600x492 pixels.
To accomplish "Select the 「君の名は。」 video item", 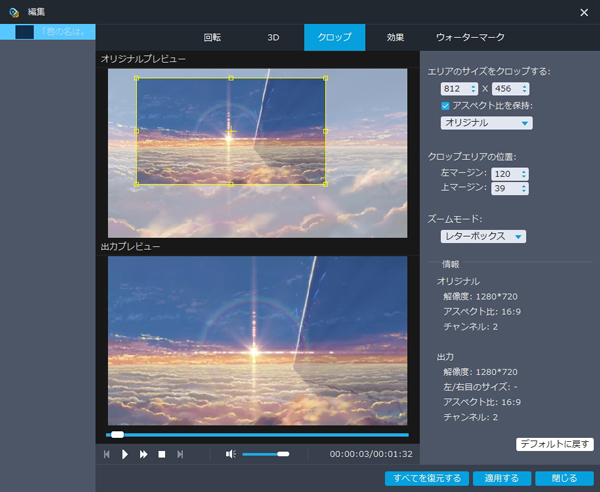I will (48, 32).
